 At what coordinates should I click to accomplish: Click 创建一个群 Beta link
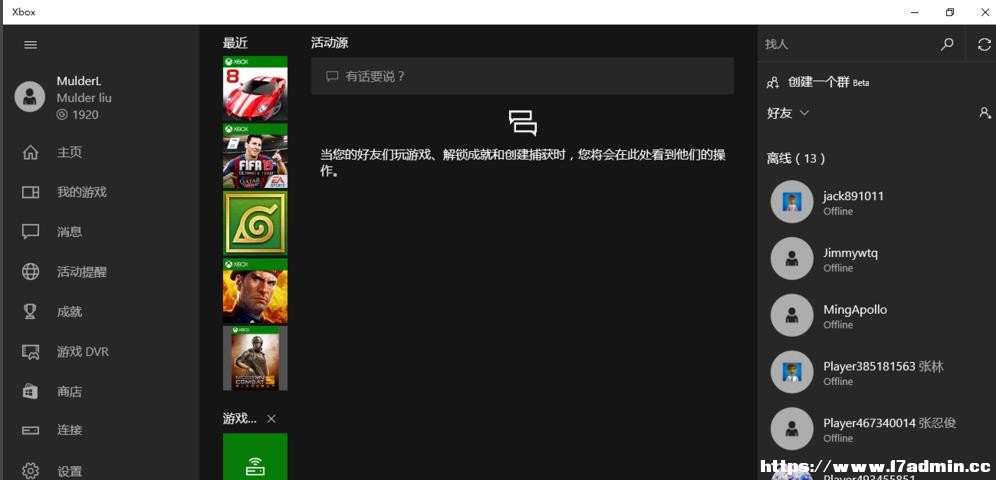coord(828,83)
